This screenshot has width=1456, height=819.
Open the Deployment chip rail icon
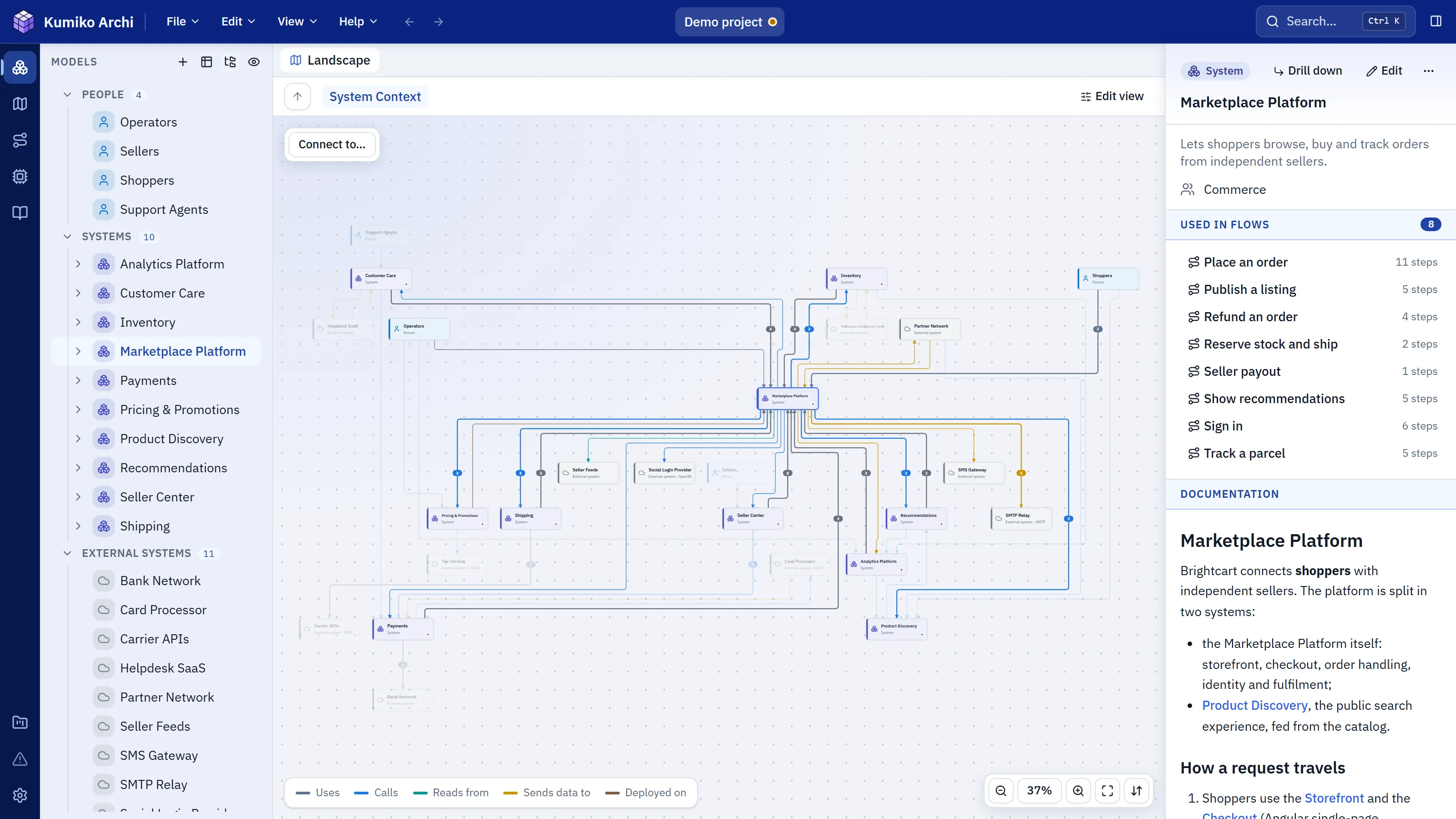[x=20, y=177]
